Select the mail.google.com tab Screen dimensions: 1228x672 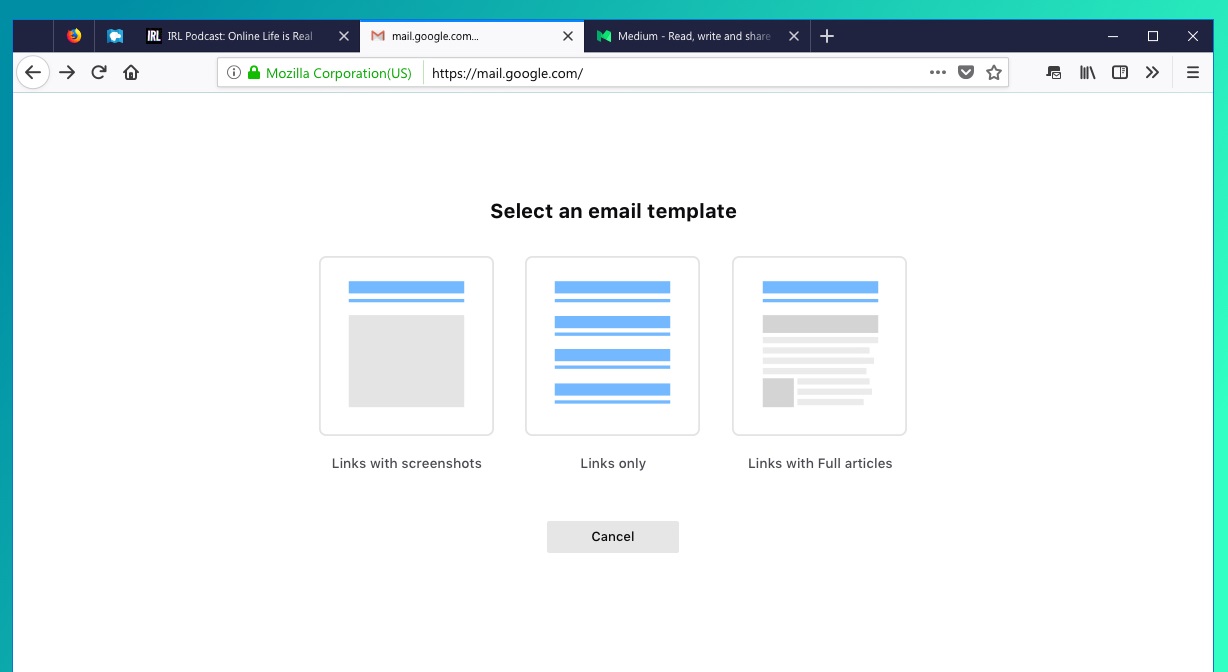472,36
